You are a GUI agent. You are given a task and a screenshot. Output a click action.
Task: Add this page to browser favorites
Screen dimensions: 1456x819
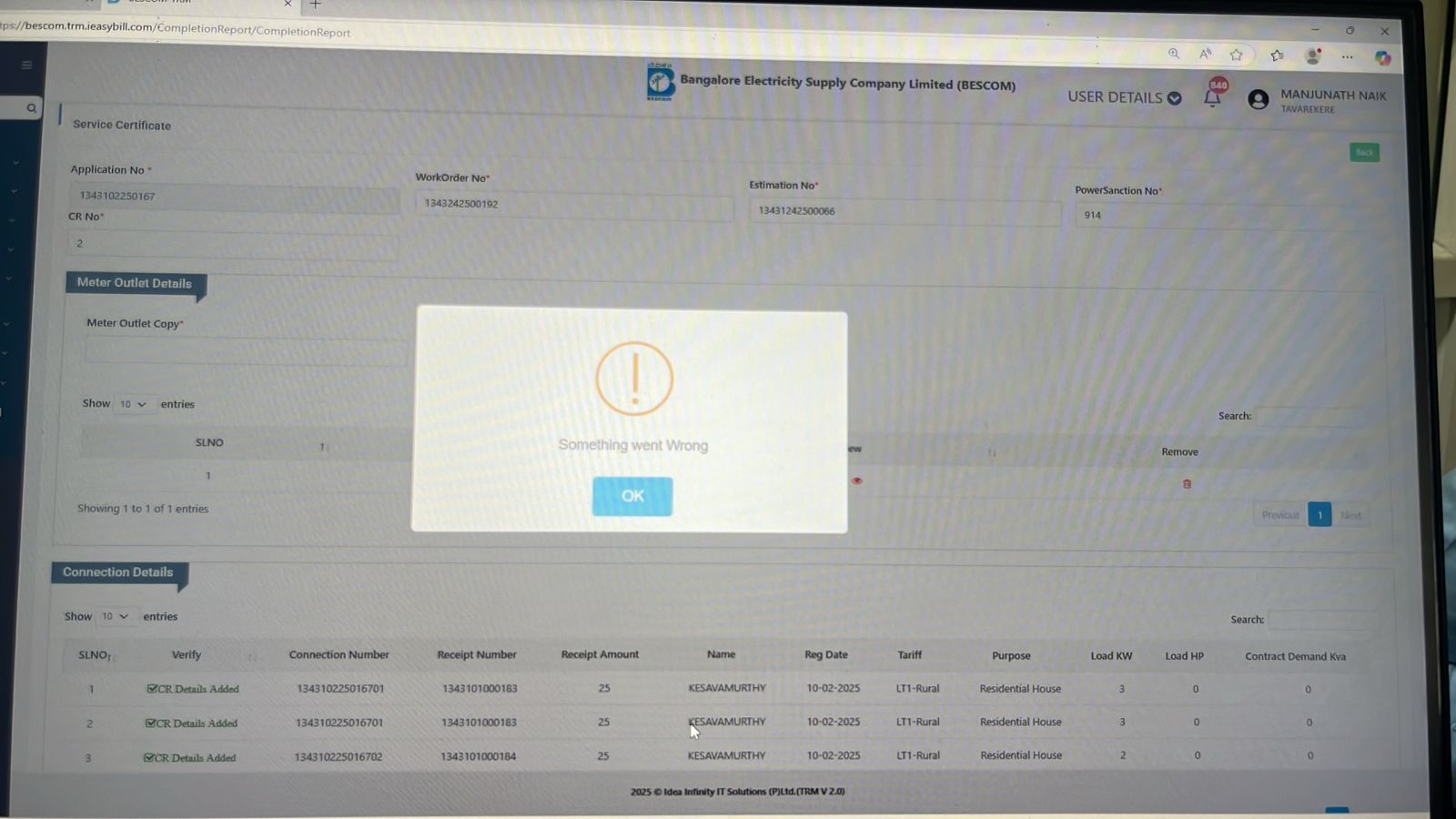coord(1236,55)
